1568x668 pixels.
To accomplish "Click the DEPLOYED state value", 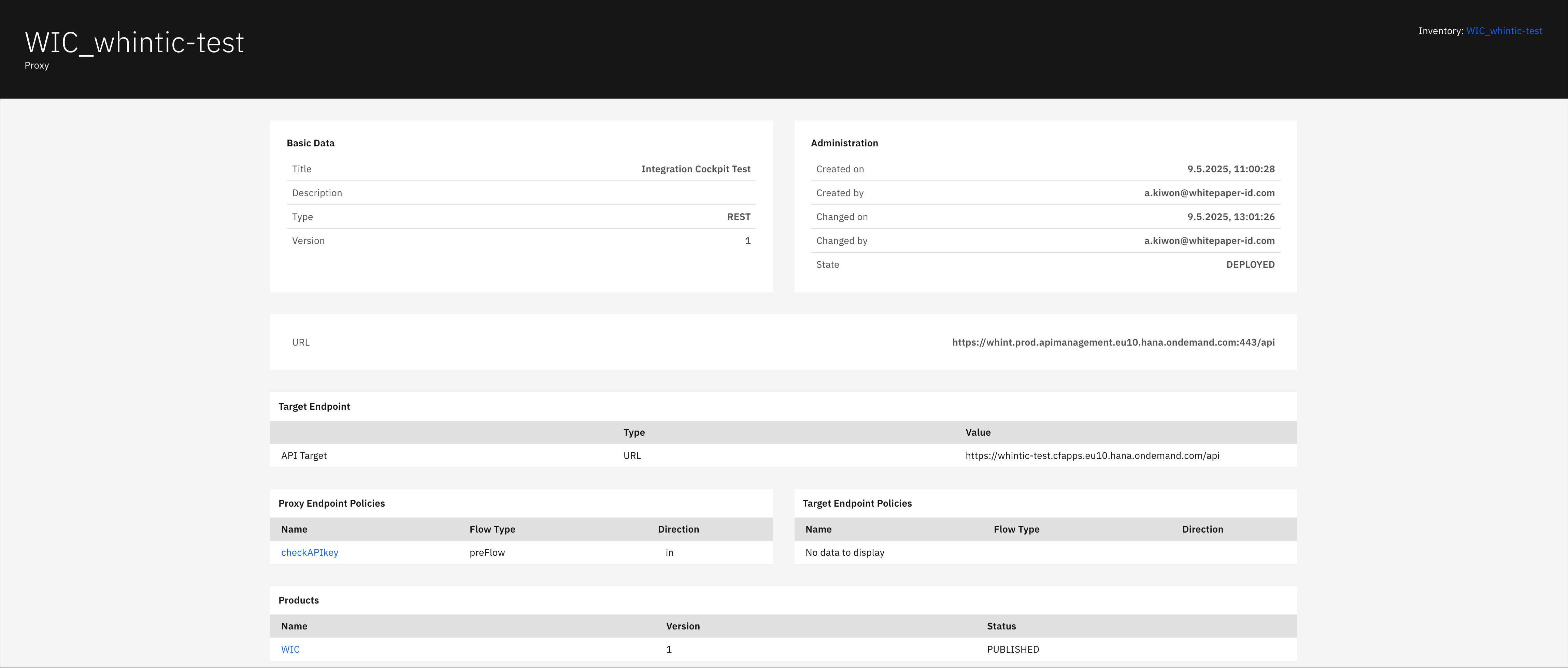I will [1250, 265].
